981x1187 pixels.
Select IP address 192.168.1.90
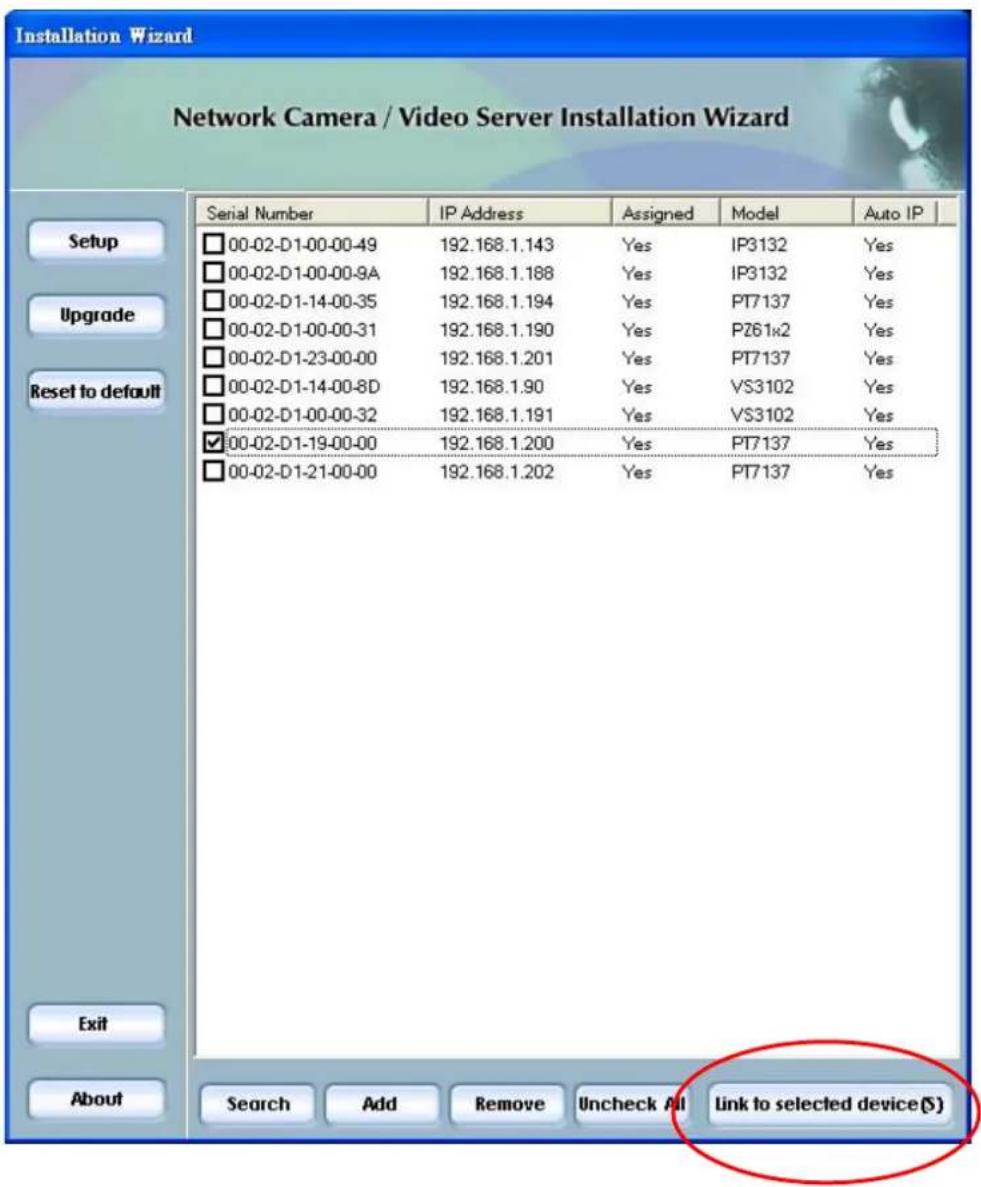492,386
